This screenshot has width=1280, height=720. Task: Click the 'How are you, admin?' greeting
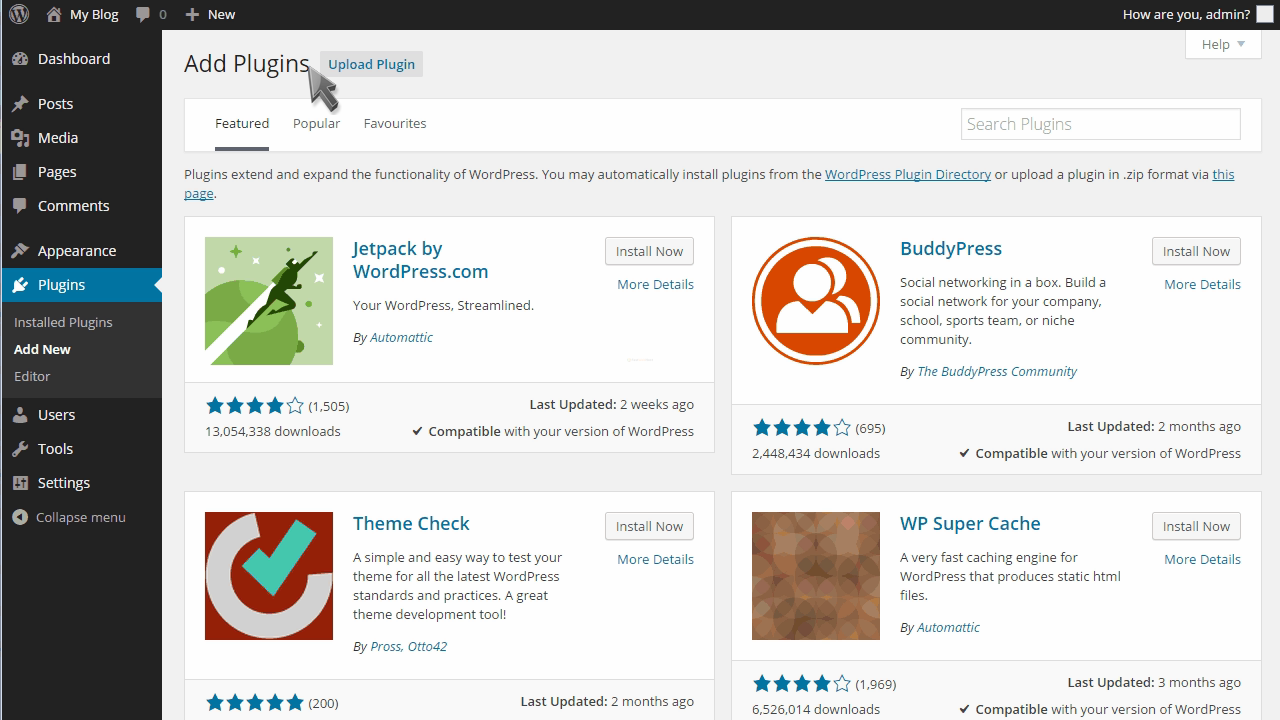point(1186,14)
